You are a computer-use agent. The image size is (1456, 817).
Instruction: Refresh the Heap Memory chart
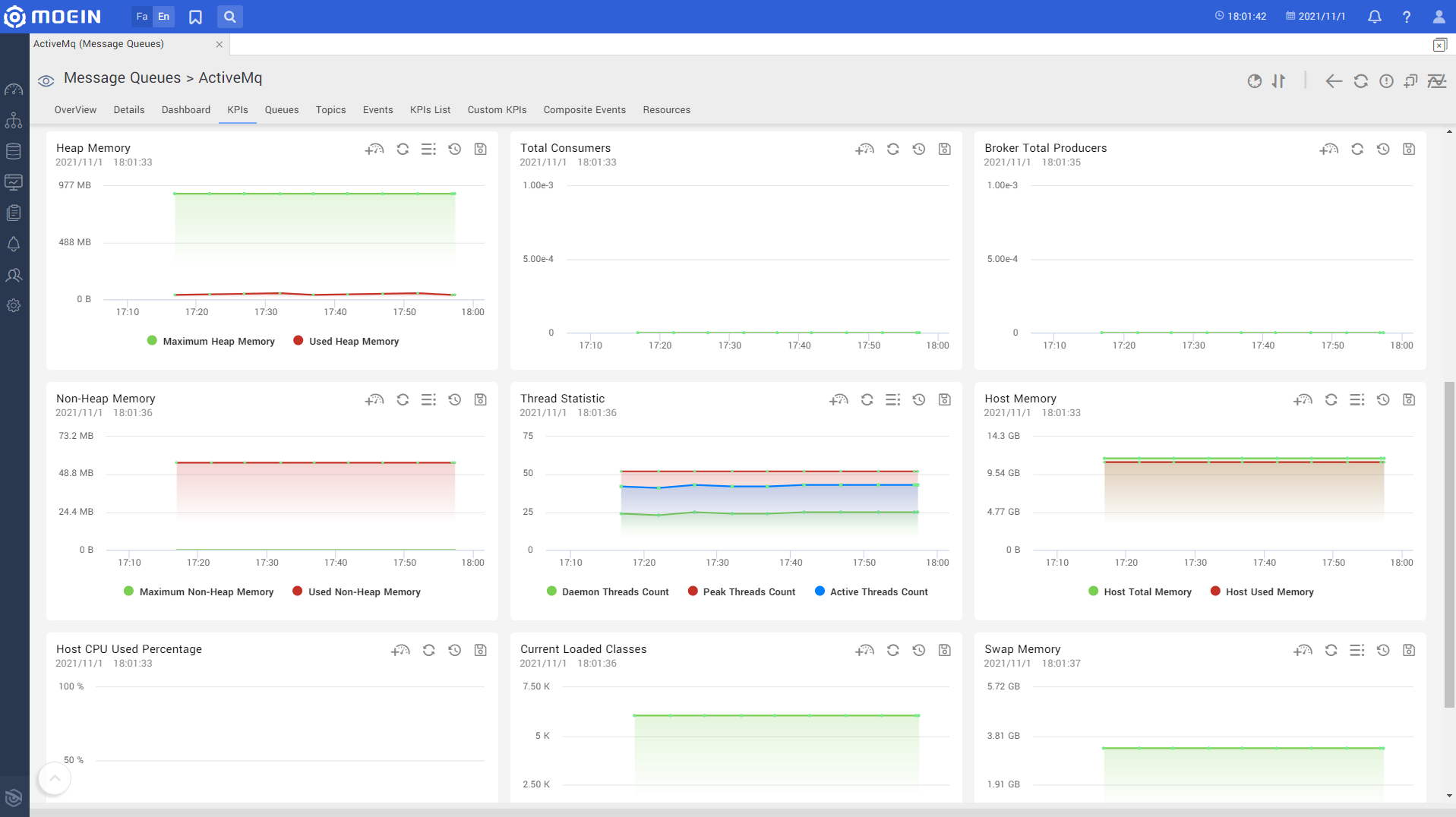(403, 149)
